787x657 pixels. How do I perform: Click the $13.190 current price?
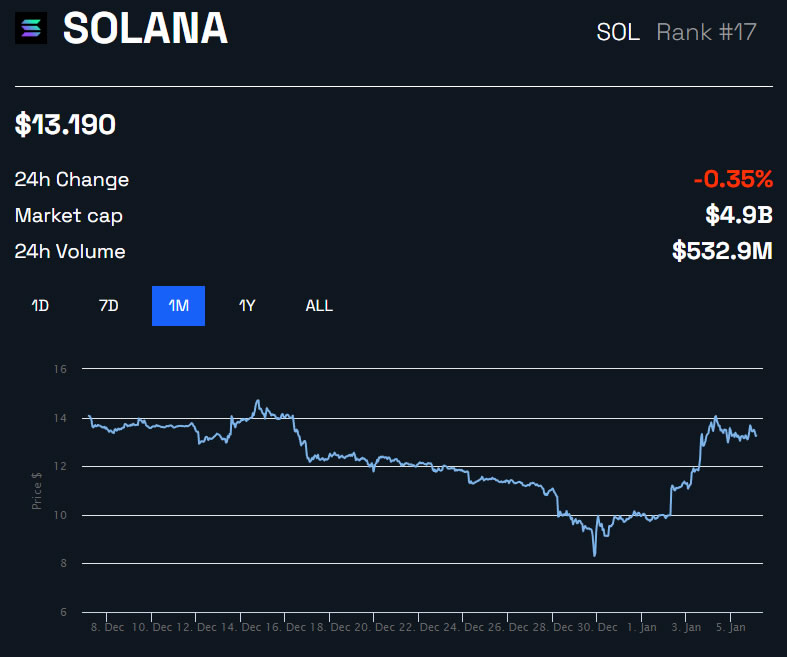click(x=65, y=125)
